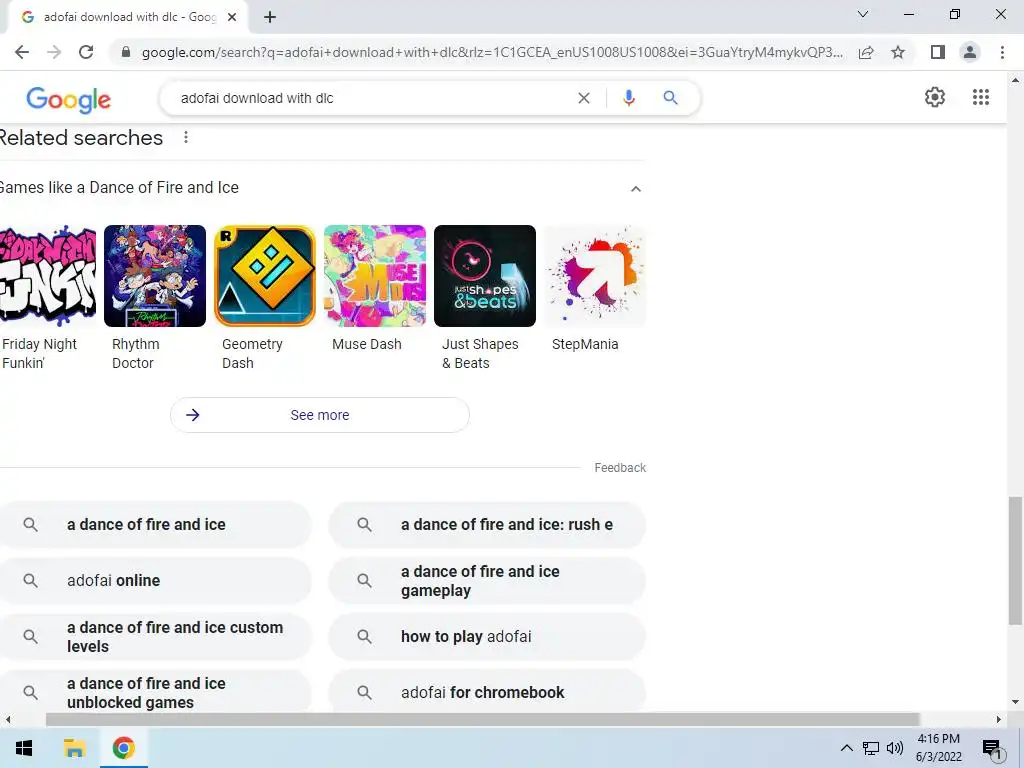
Task: Open the Windows notification center
Action: pos(993,748)
